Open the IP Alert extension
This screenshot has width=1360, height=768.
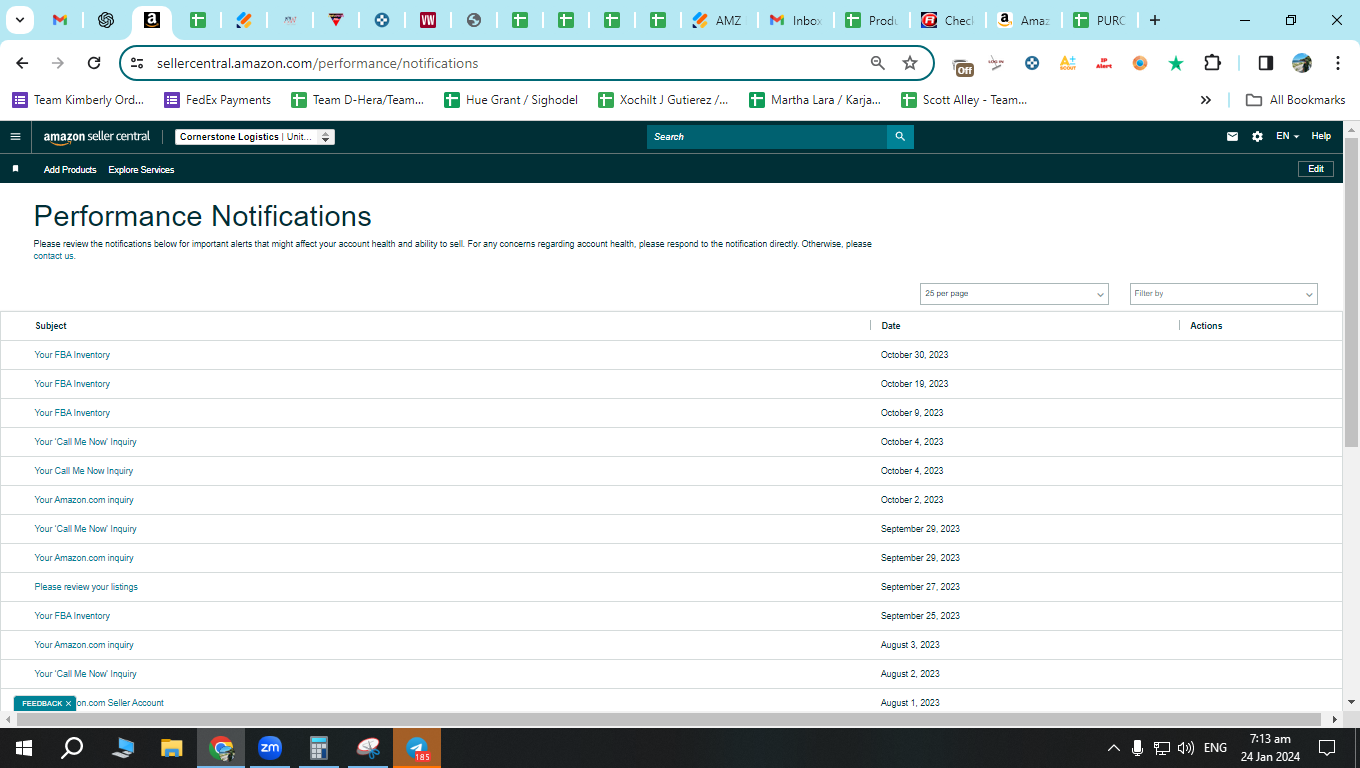(1103, 63)
